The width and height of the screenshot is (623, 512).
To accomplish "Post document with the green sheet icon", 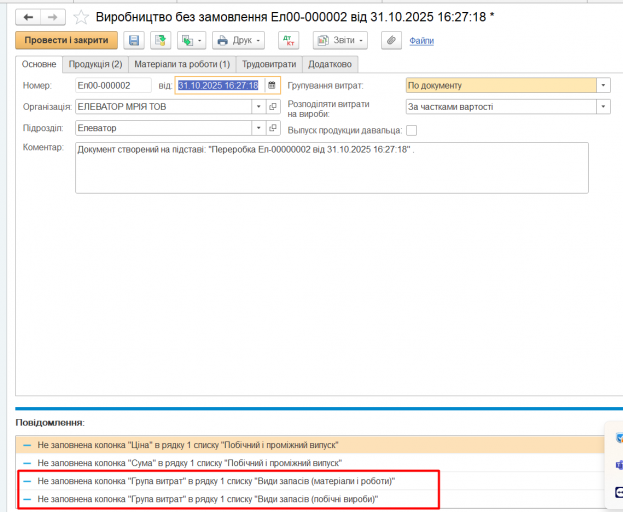I will click(x=161, y=40).
